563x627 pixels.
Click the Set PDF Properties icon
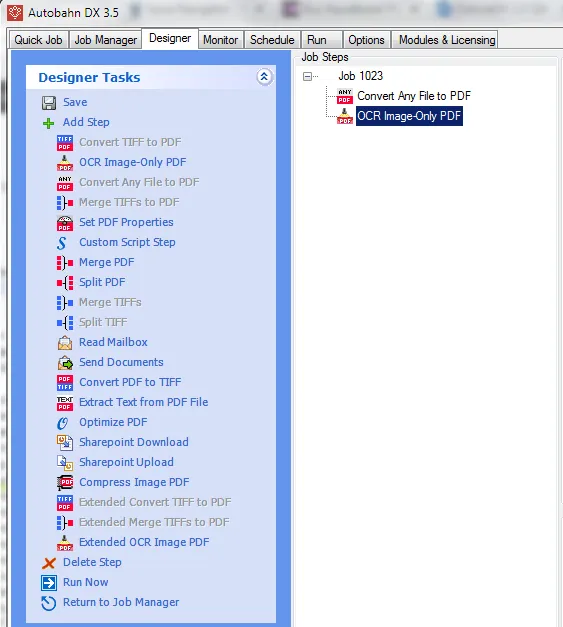pos(65,223)
